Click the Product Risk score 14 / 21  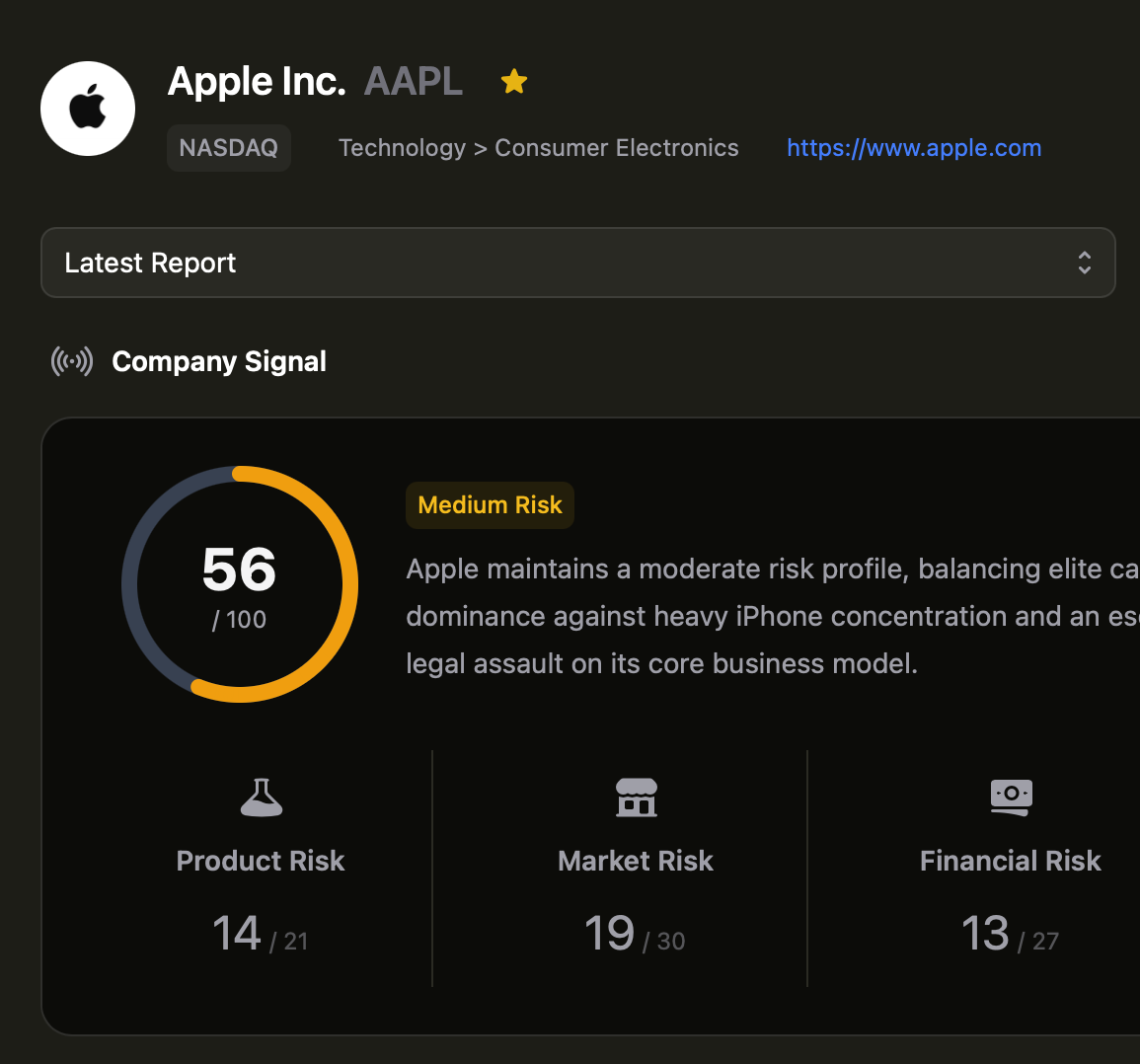coord(261,934)
